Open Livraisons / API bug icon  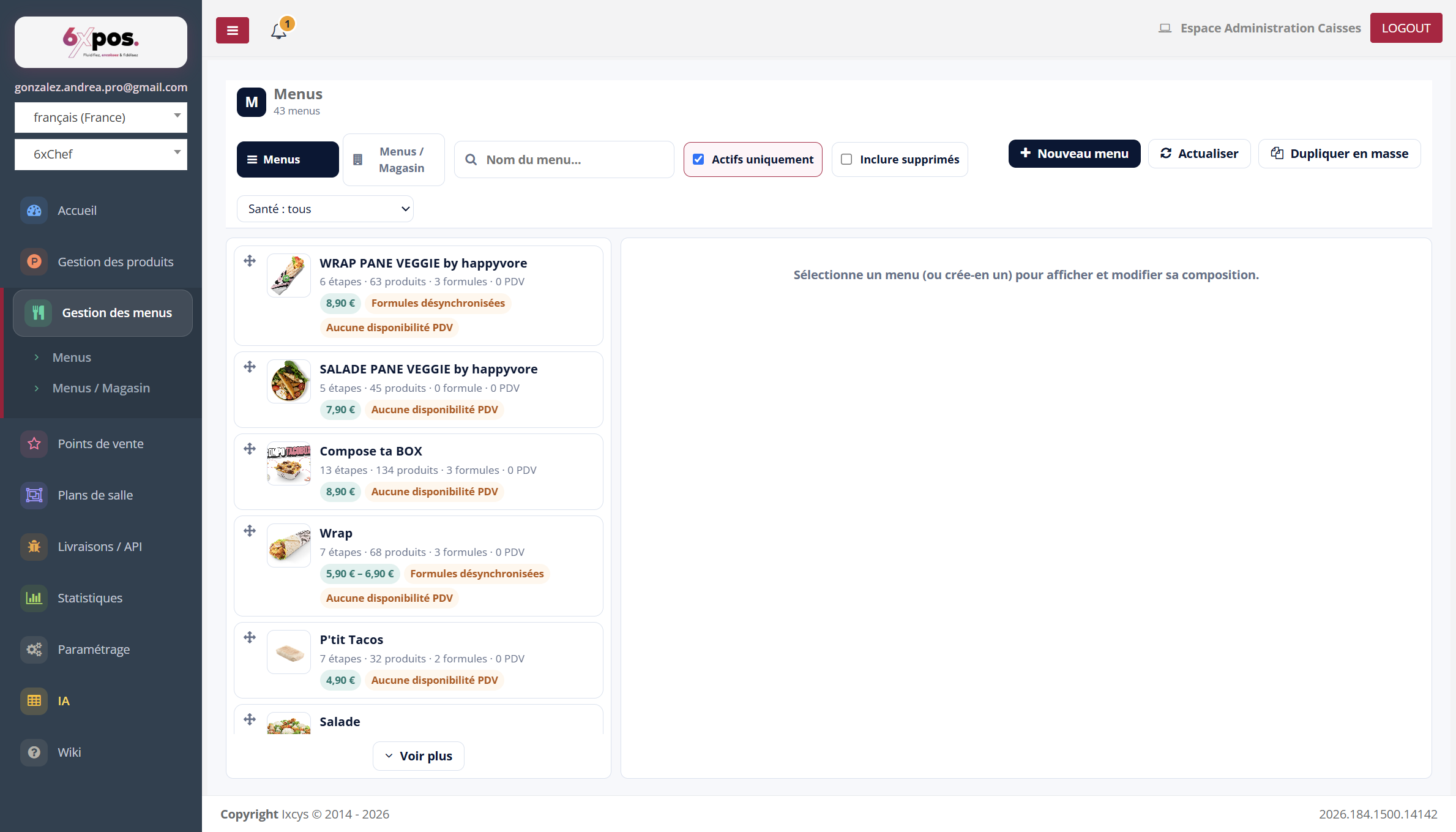point(34,547)
